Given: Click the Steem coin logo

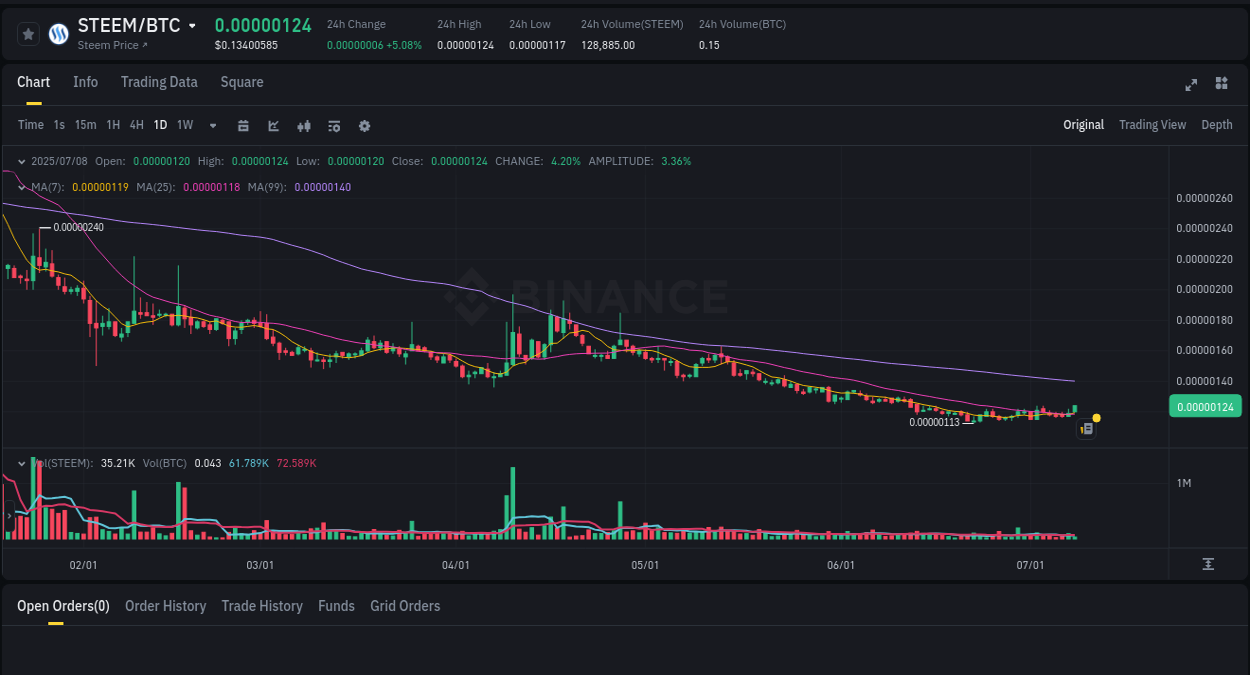Looking at the screenshot, I should point(57,33).
